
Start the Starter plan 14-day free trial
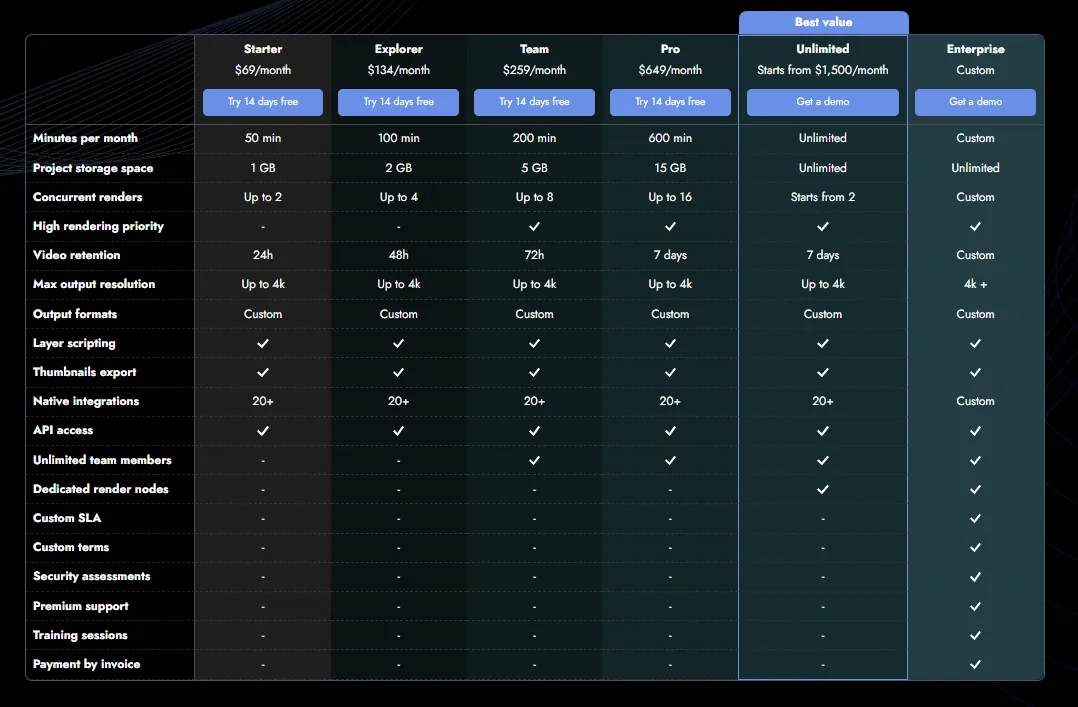(x=263, y=102)
